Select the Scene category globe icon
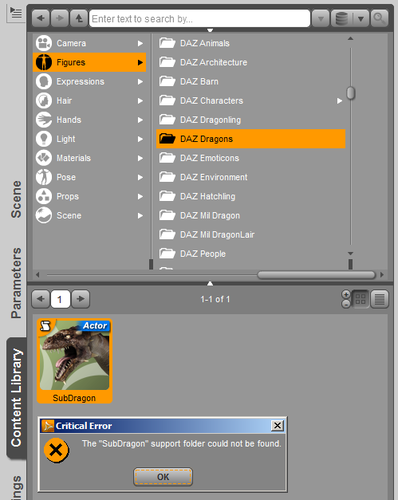This screenshot has height=500, width=398. [44, 215]
